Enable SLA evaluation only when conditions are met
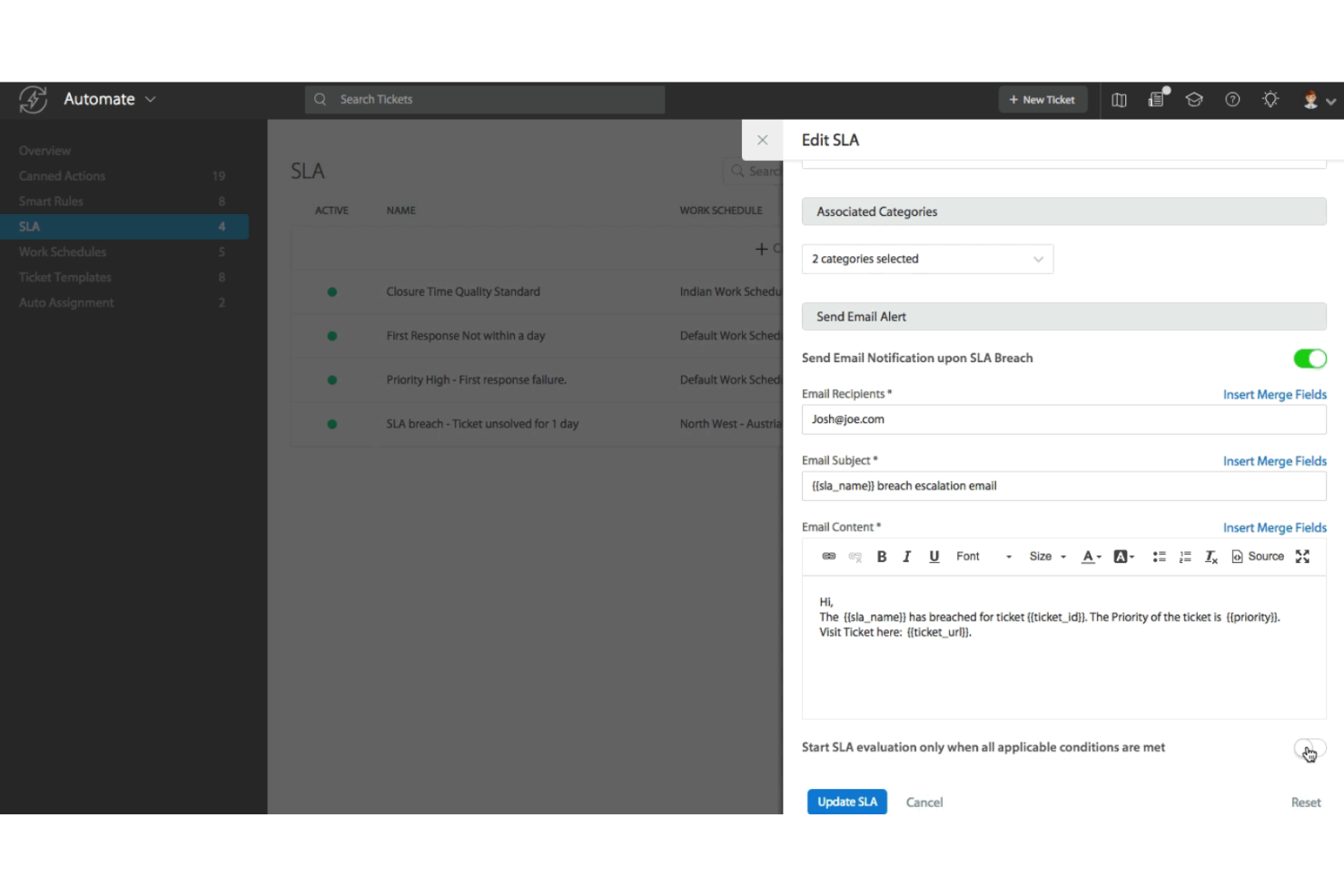 click(1309, 748)
